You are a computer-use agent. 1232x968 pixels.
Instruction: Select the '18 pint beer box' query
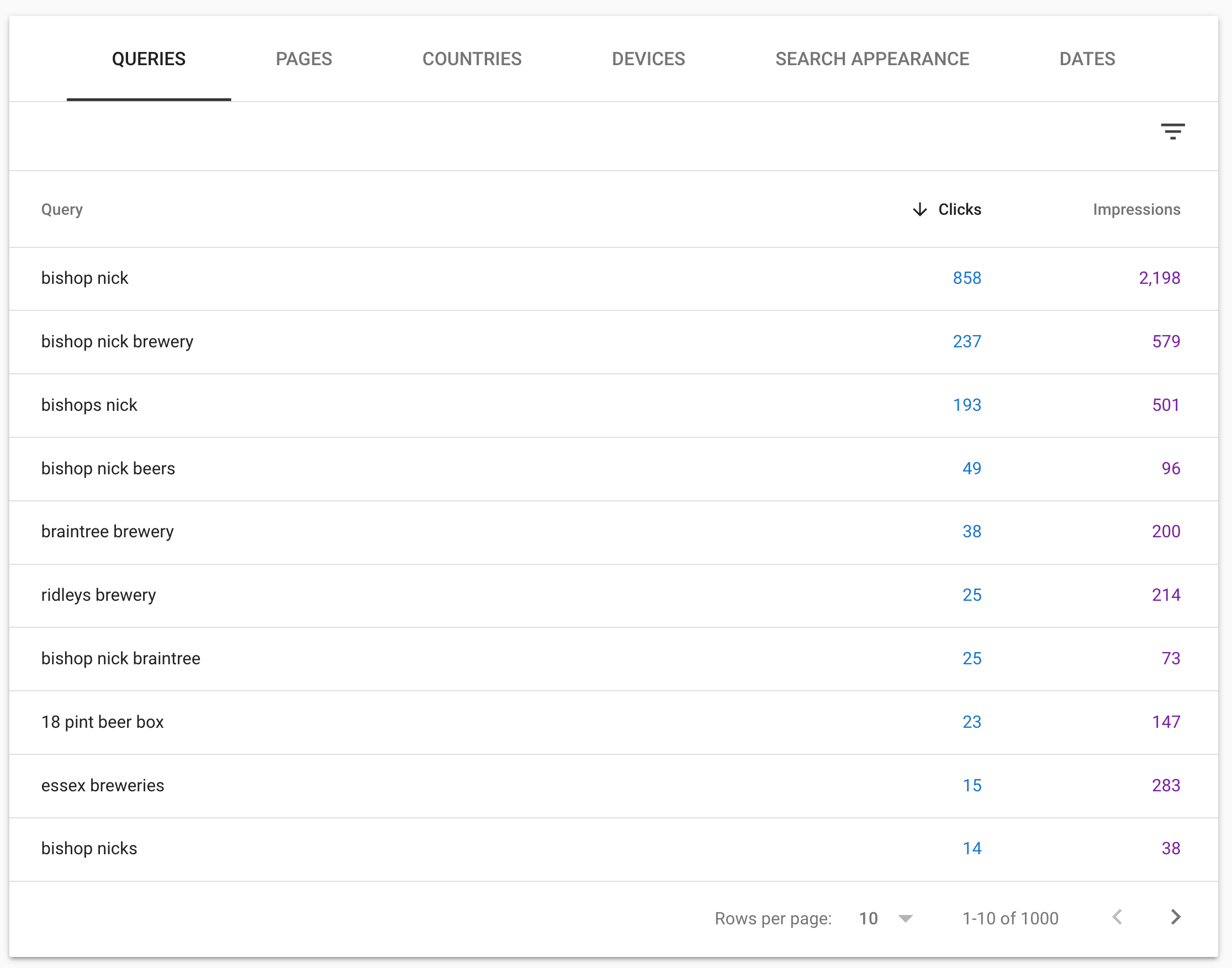[x=103, y=722]
